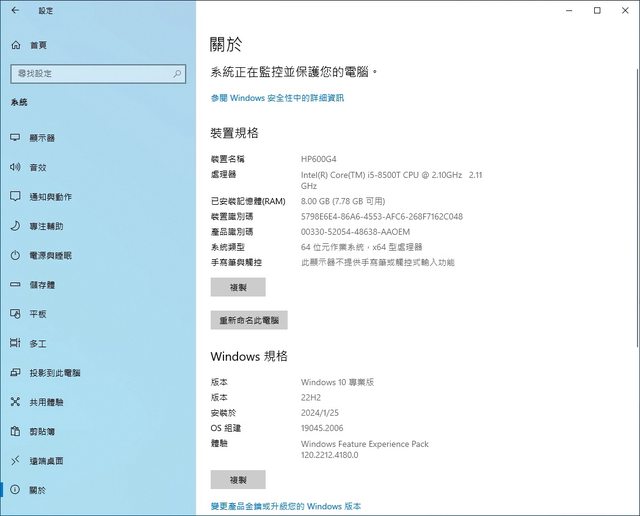The image size is (640, 516).
Task: Click OS build 19045.2006 value
Action: click(x=322, y=428)
